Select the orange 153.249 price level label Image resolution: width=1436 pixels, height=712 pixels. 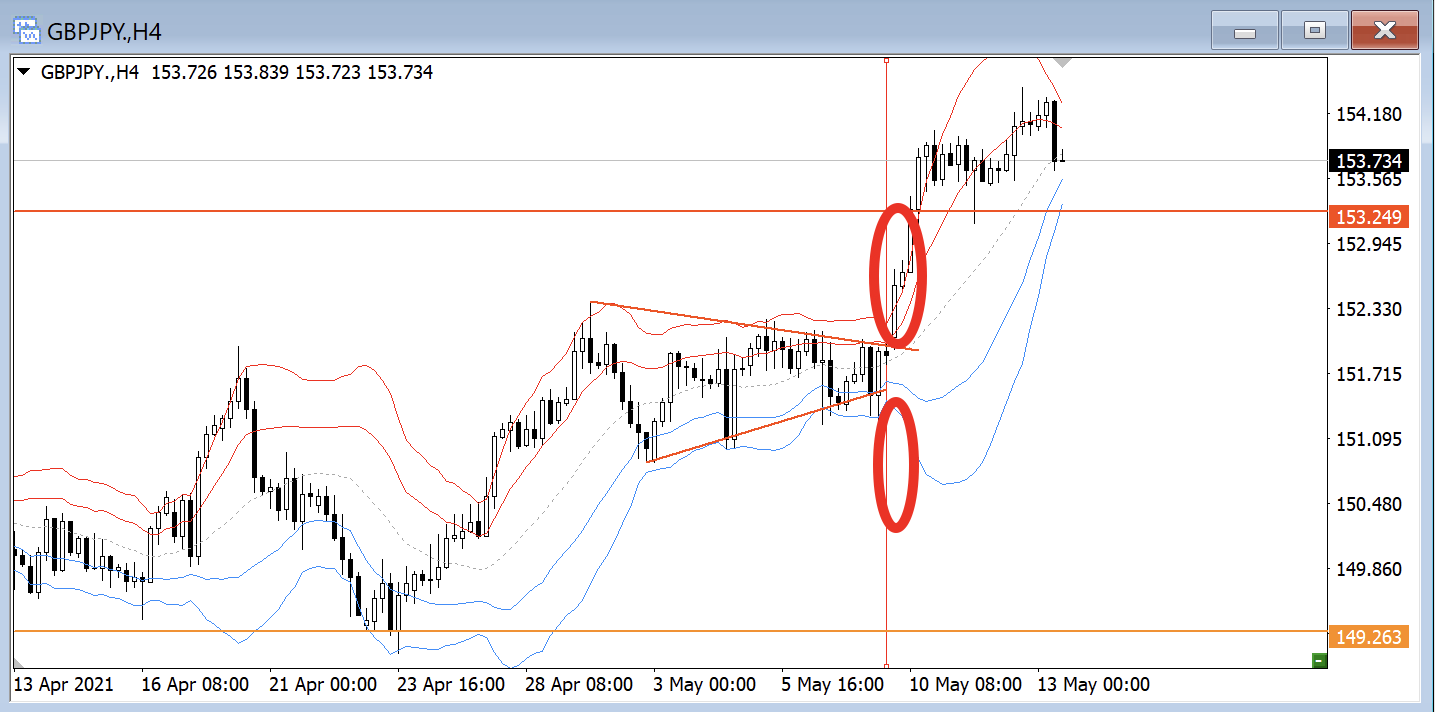[1367, 217]
